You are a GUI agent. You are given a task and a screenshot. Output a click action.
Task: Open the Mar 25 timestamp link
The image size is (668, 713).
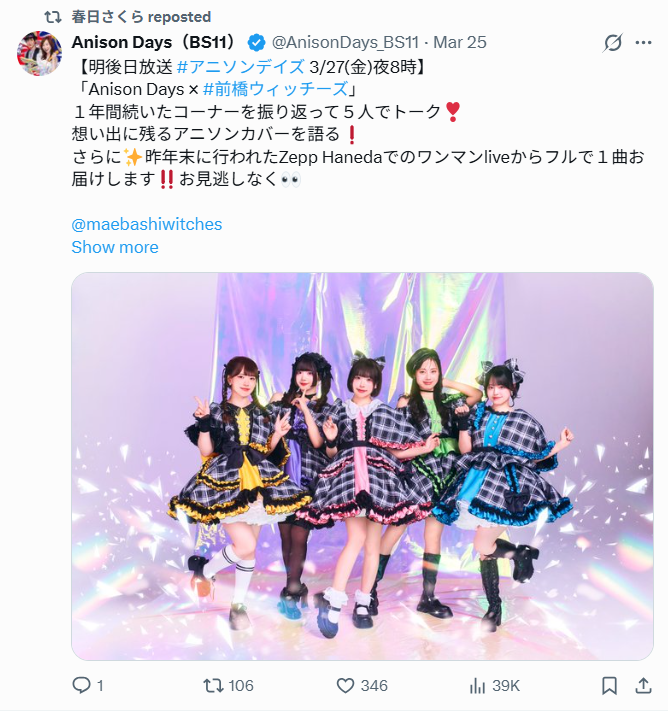click(460, 42)
